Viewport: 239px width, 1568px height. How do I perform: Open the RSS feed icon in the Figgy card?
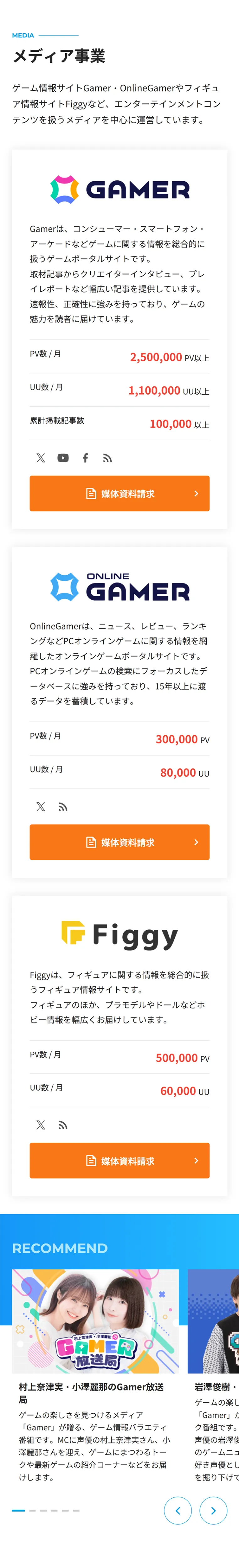[x=63, y=1125]
